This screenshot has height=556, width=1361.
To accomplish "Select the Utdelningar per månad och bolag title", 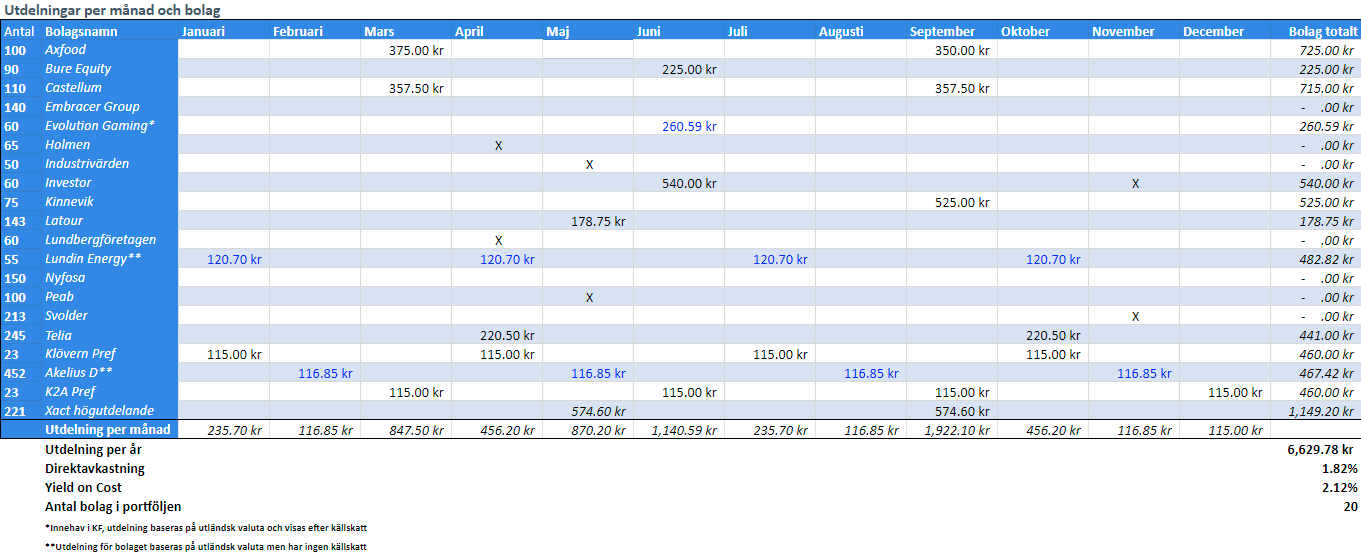I will (x=111, y=10).
